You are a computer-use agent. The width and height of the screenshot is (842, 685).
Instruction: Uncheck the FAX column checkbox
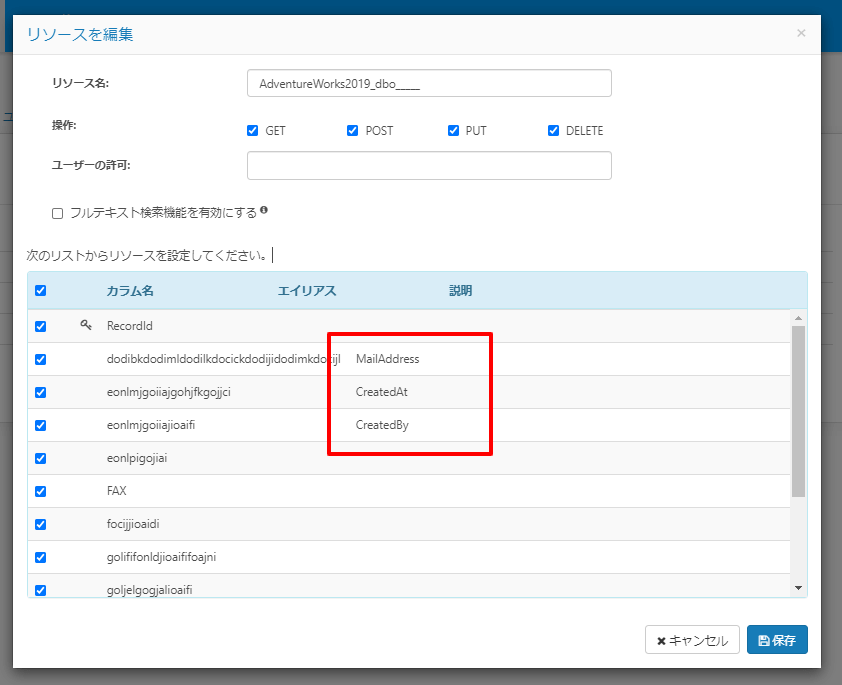point(40,491)
